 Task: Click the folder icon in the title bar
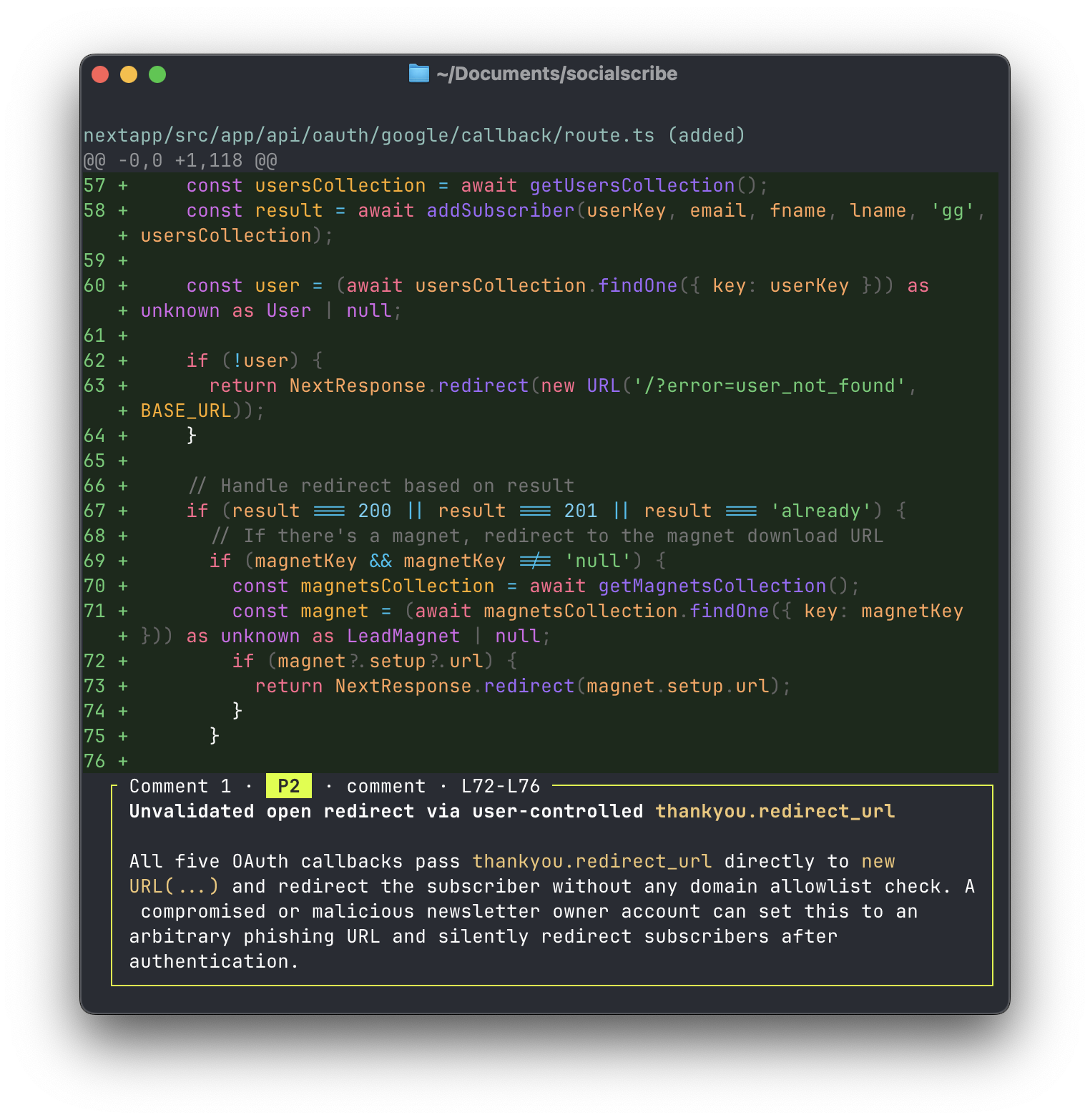(418, 74)
